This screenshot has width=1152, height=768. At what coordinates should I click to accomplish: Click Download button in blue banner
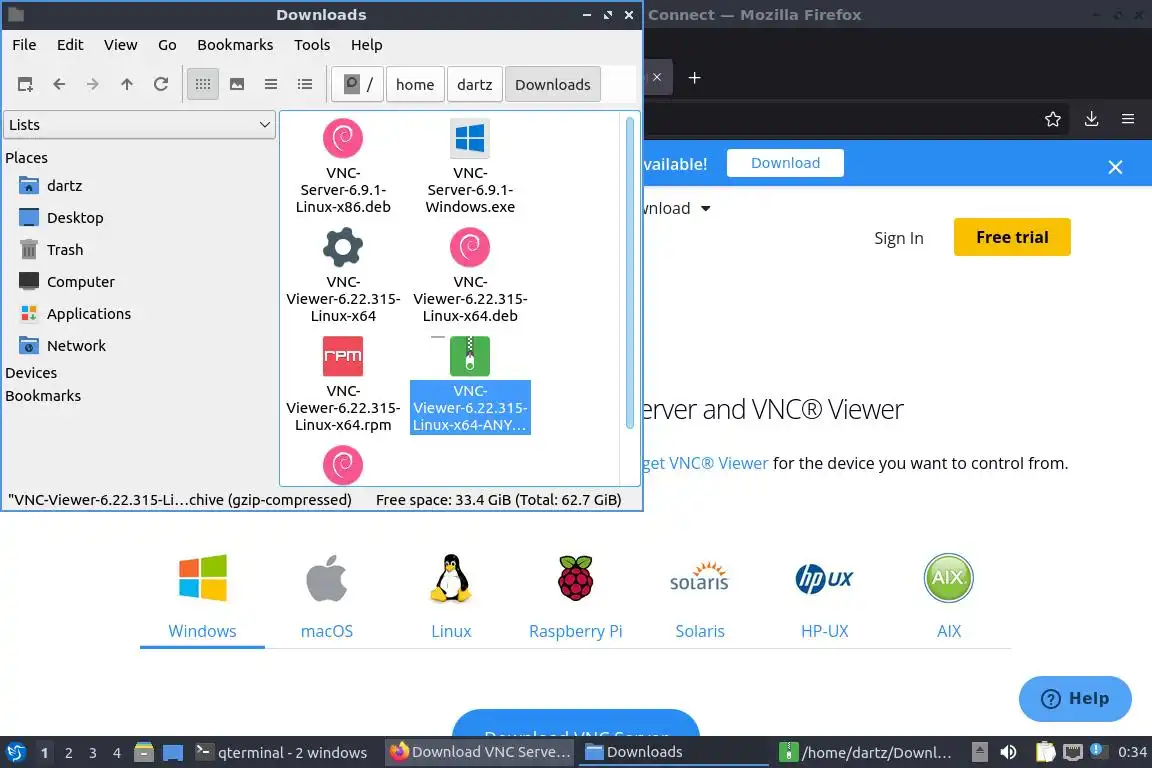click(x=785, y=163)
